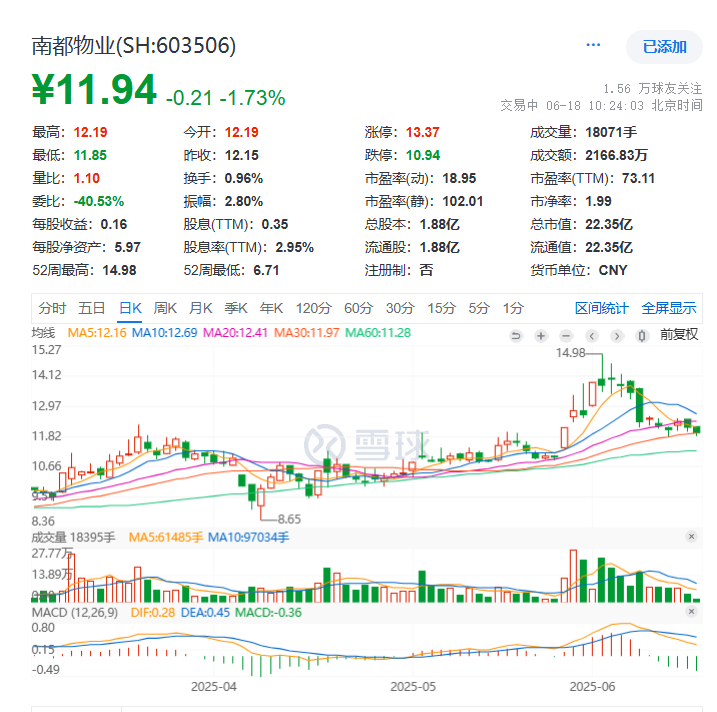This screenshot has height=712, width=717.
Task: Switch to the 5分 chart
Action: coord(479,308)
